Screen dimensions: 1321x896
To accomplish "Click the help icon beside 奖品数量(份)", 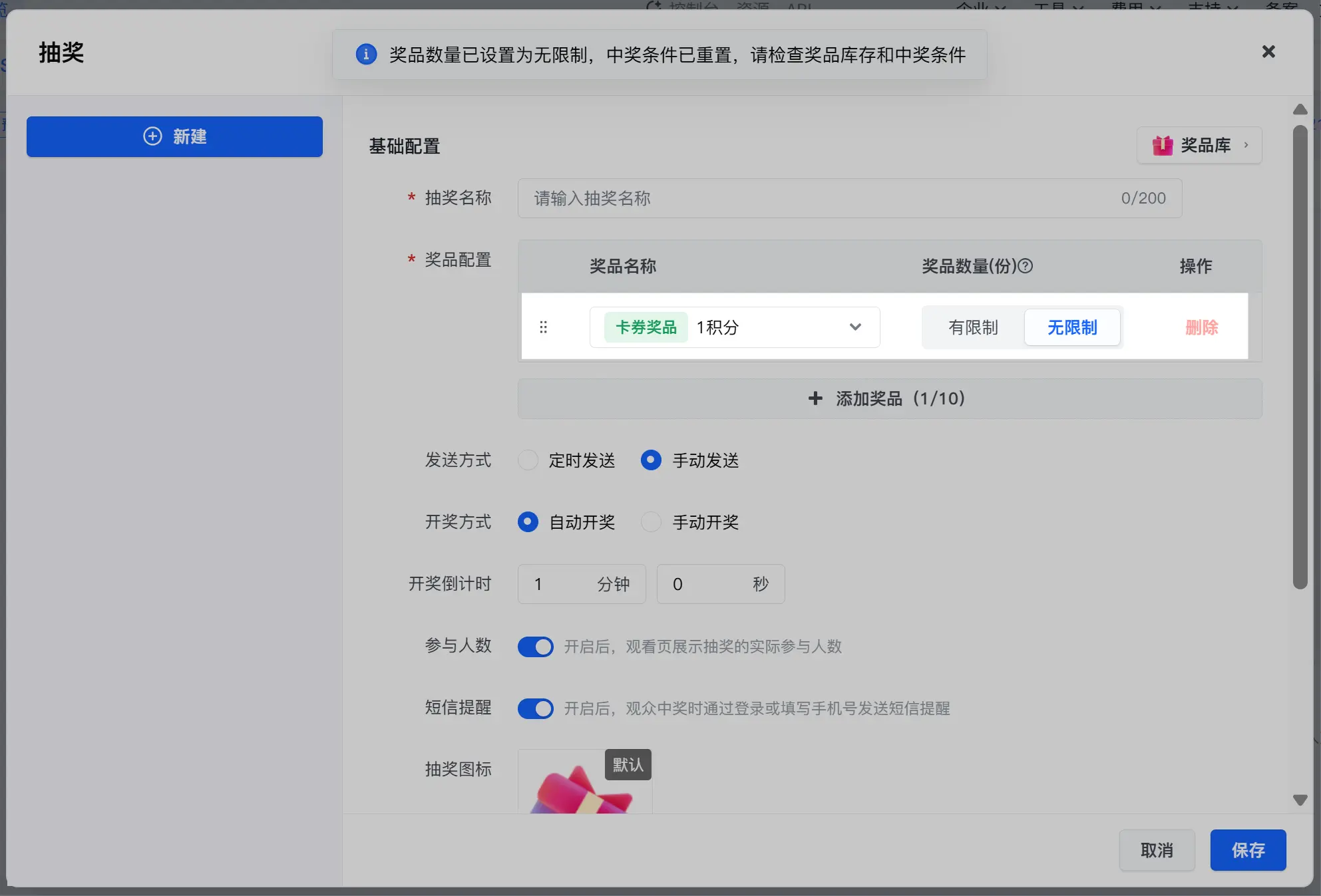I will pyautogui.click(x=1026, y=266).
